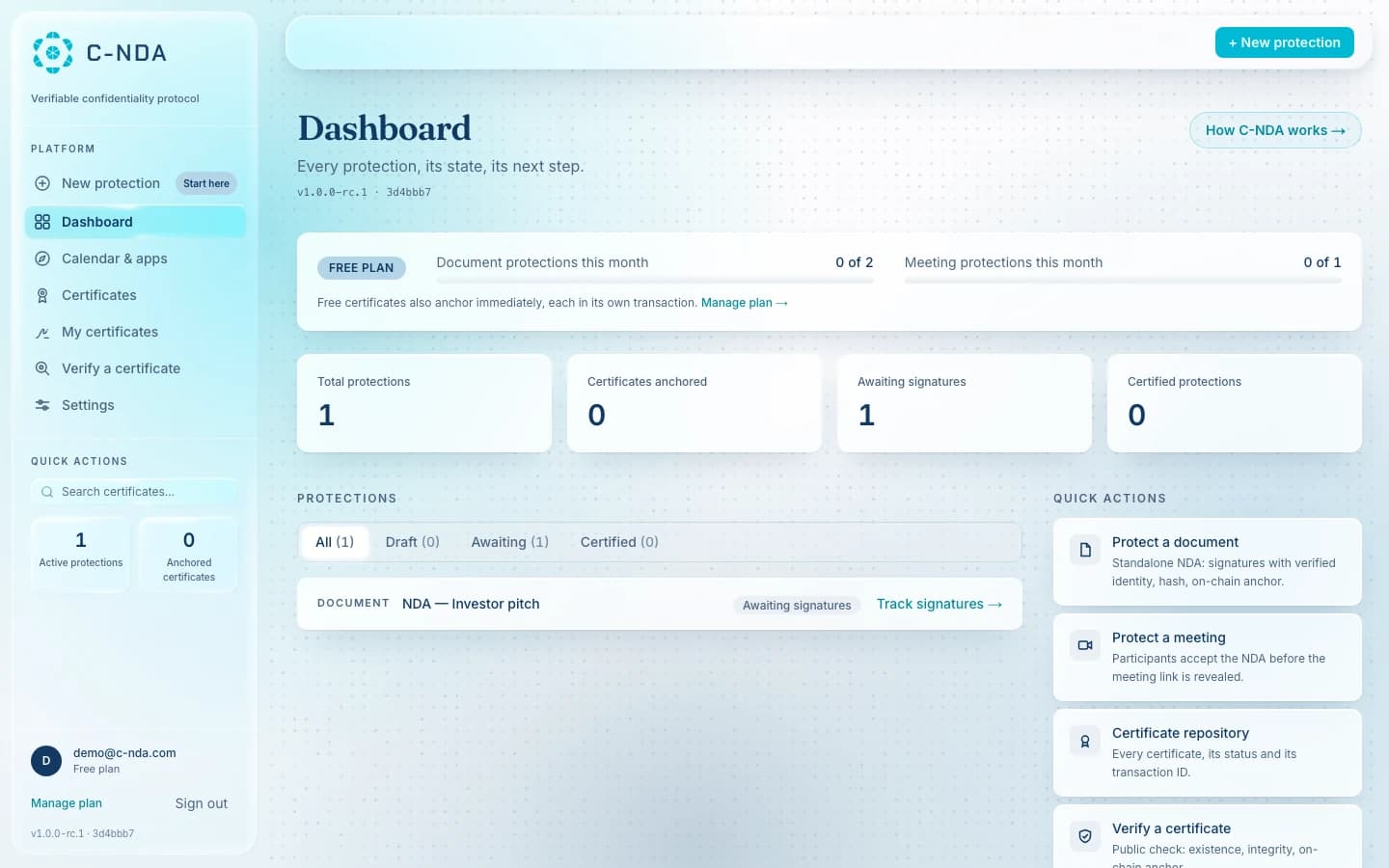
Task: Click the Awaiting signatures status pill
Action: click(x=797, y=606)
